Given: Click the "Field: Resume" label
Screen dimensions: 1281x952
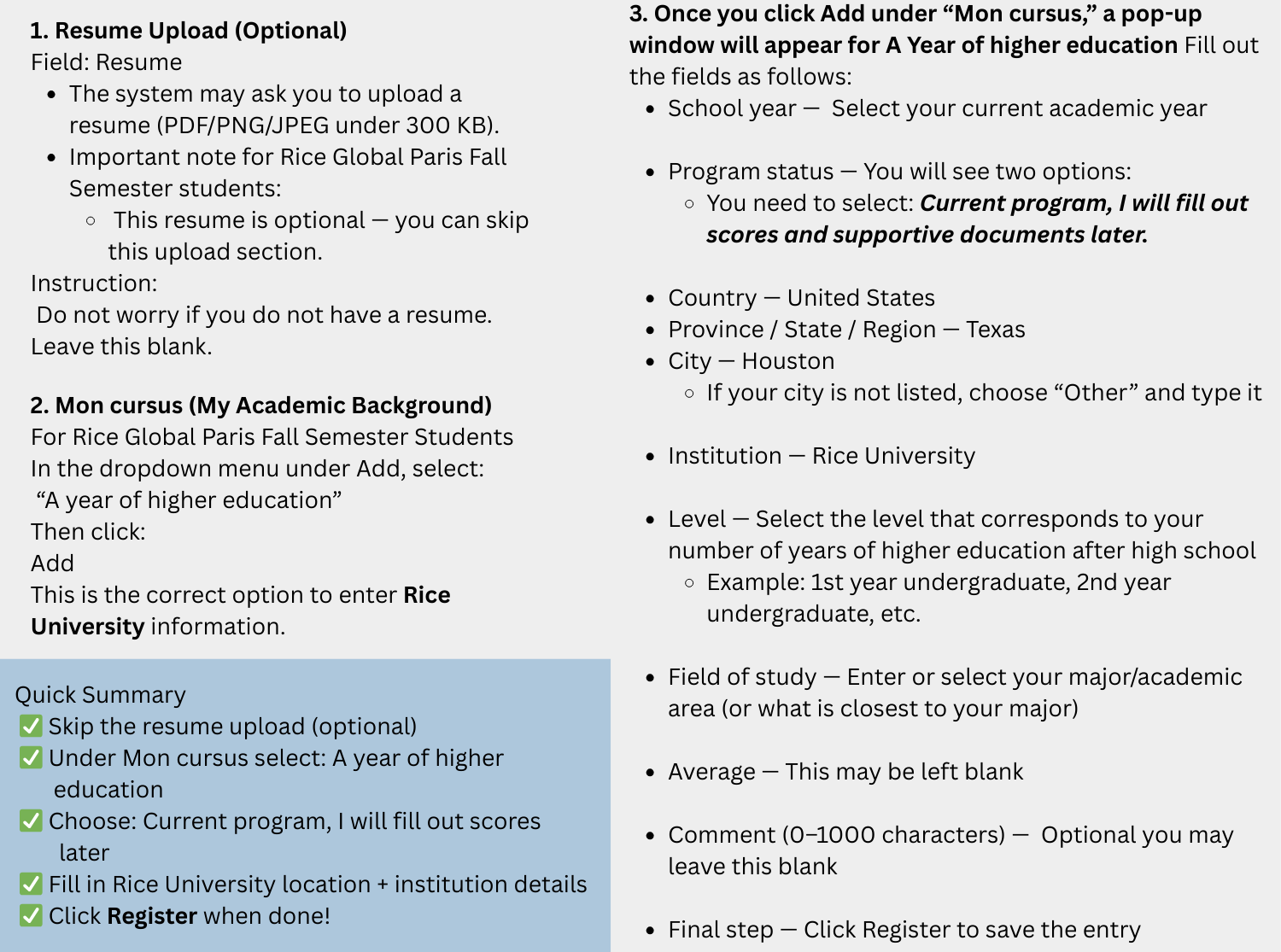Looking at the screenshot, I should 107,62.
